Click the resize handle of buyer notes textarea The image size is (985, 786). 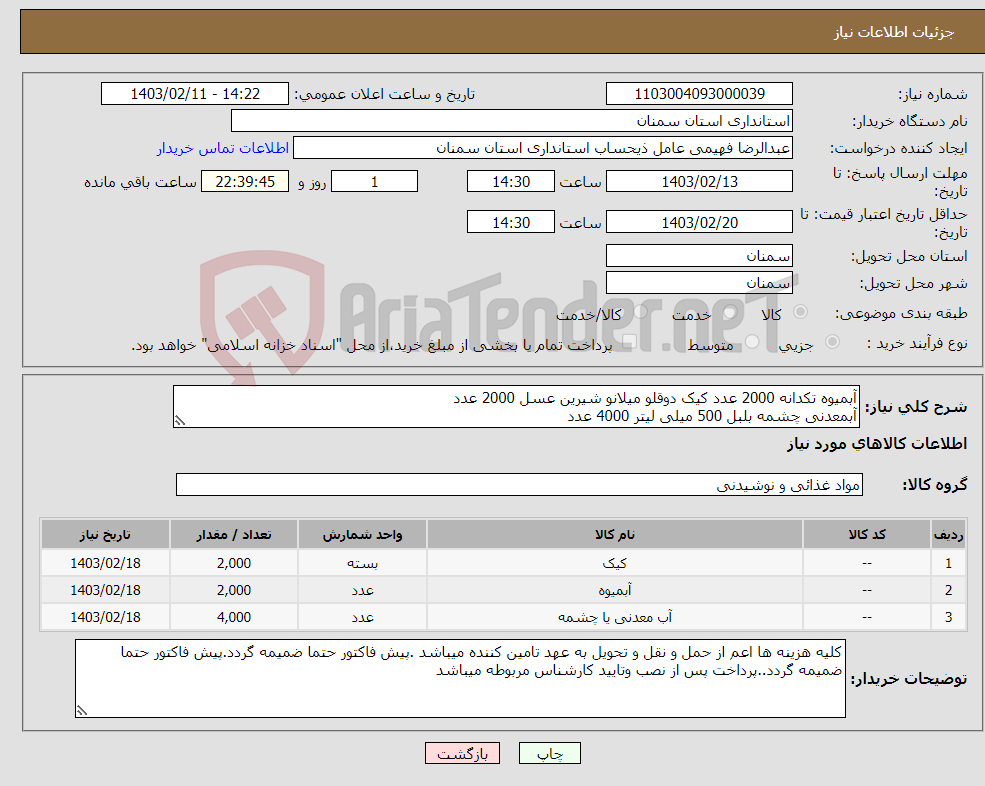point(82,711)
